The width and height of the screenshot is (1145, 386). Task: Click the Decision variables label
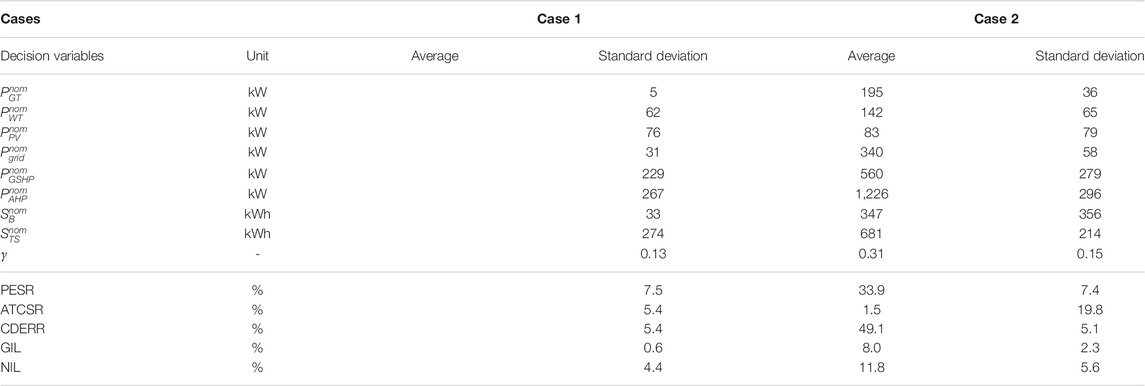coord(51,55)
